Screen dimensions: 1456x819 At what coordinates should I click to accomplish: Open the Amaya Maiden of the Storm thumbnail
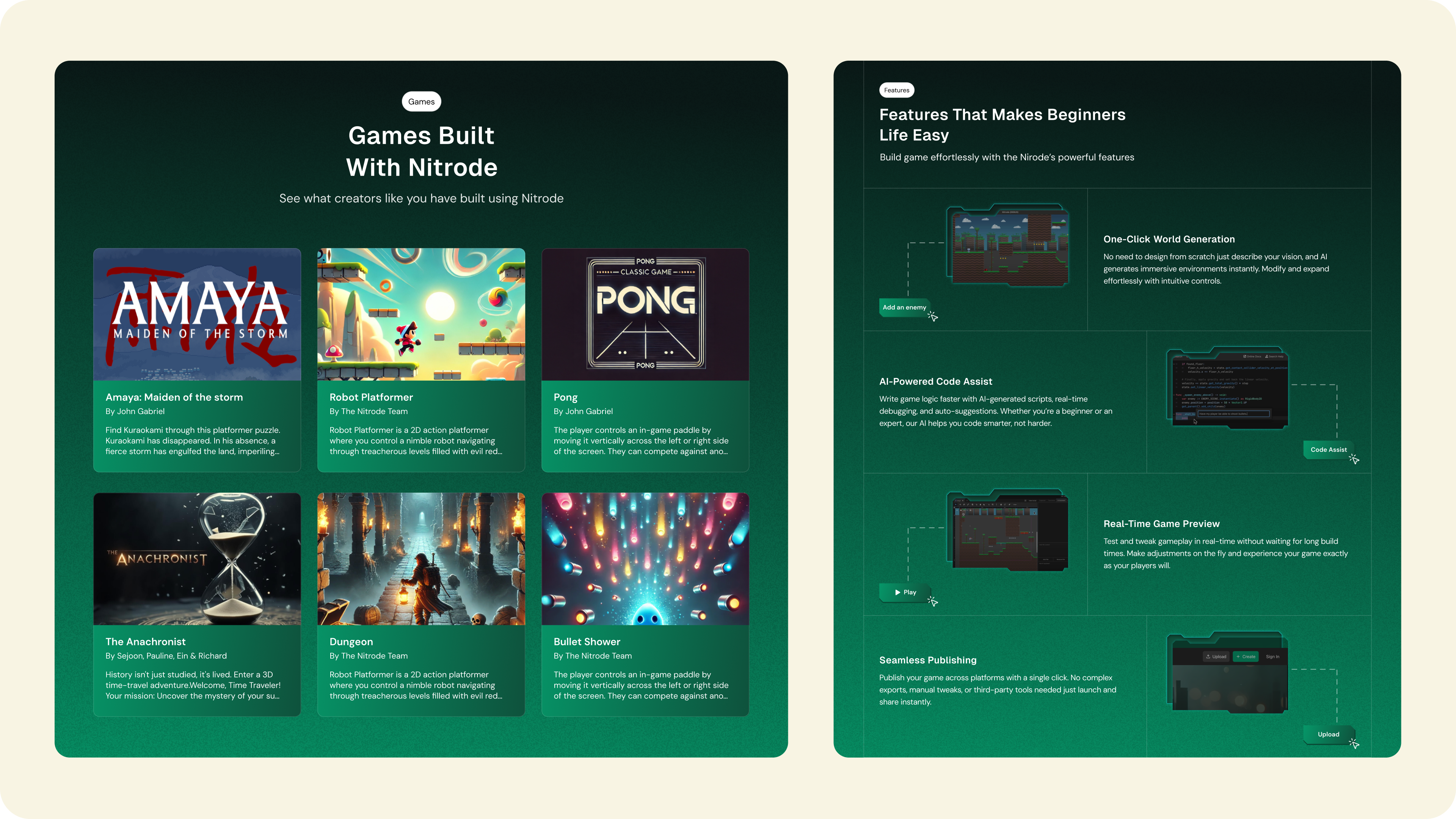click(x=197, y=314)
